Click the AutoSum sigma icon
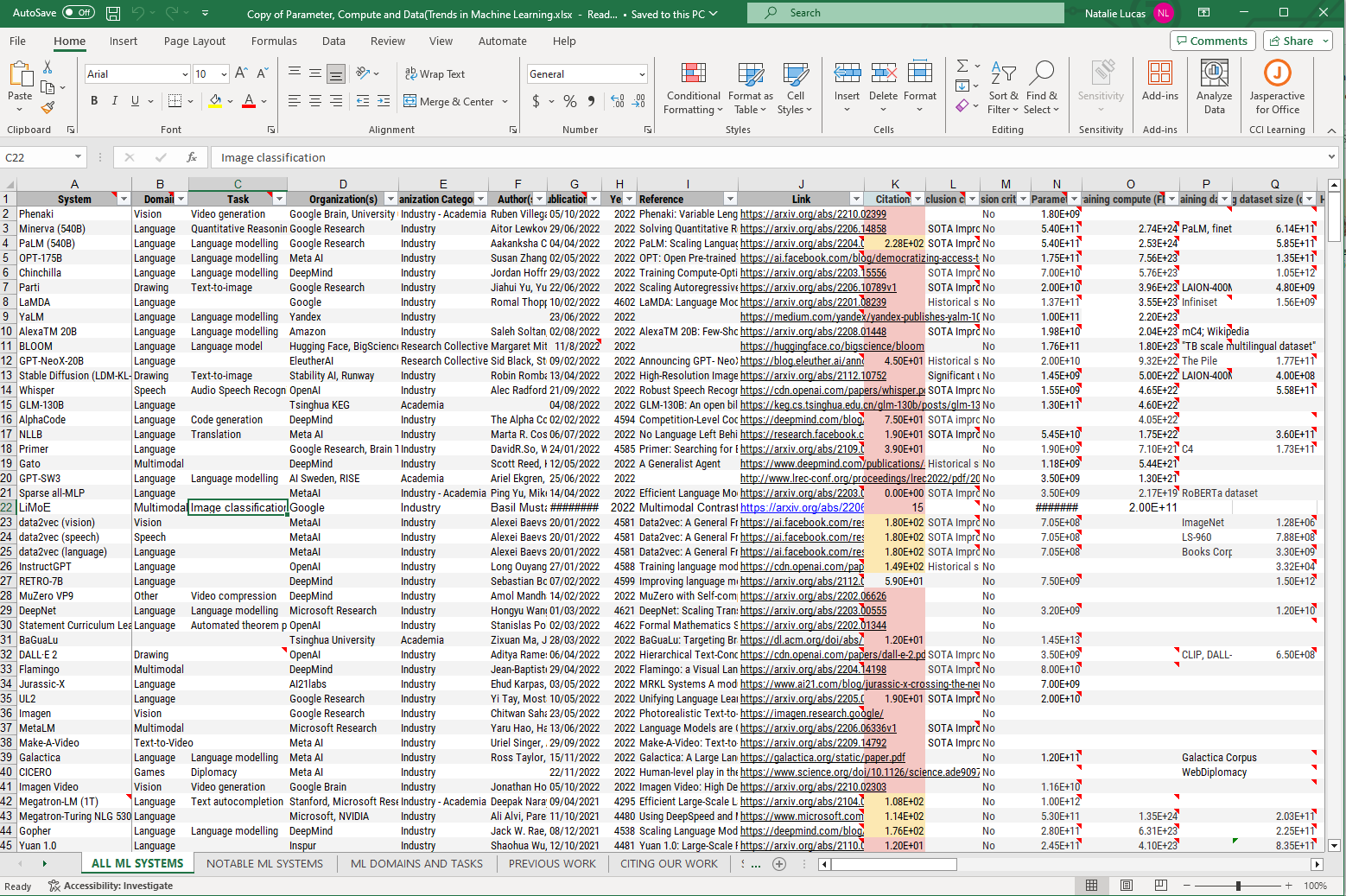The image size is (1346, 896). (x=962, y=66)
